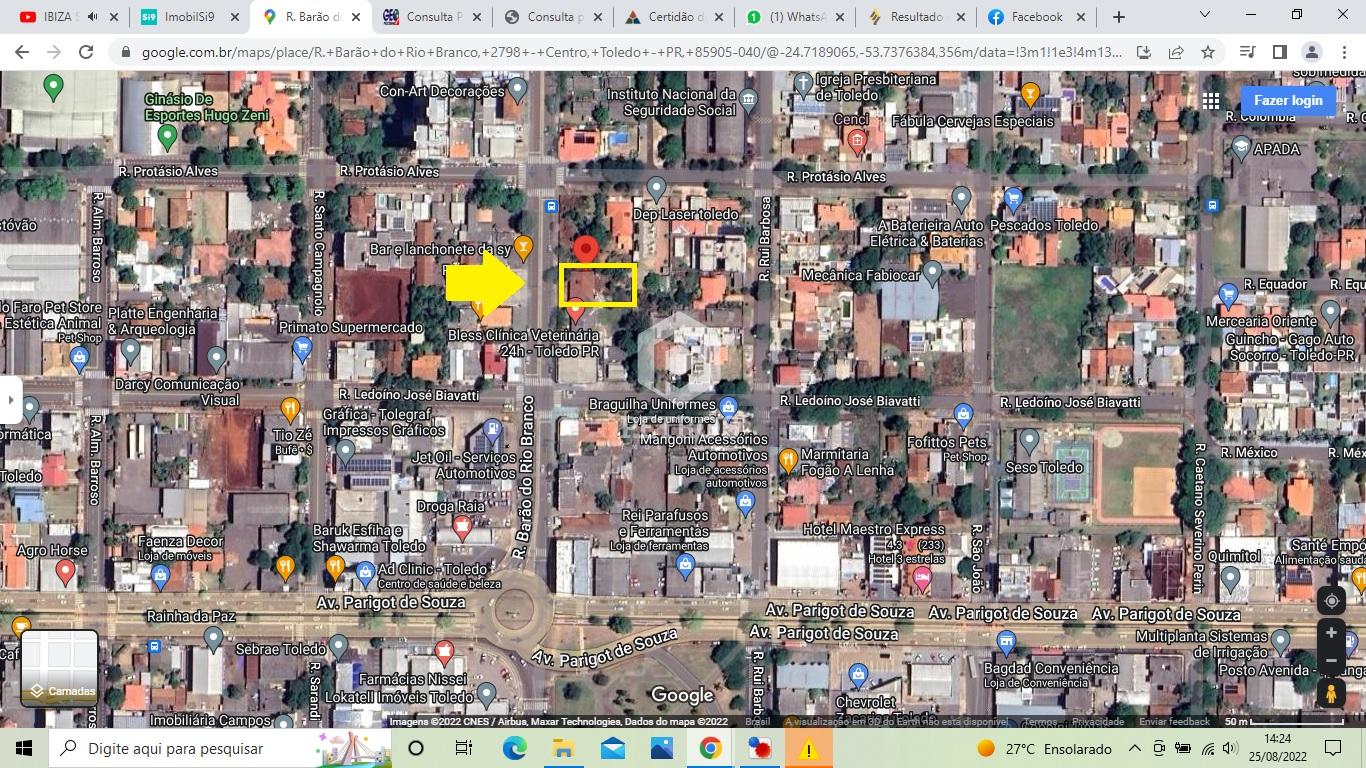Click Enviar feedback footer link
This screenshot has width=1366, height=768.
click(x=1174, y=722)
